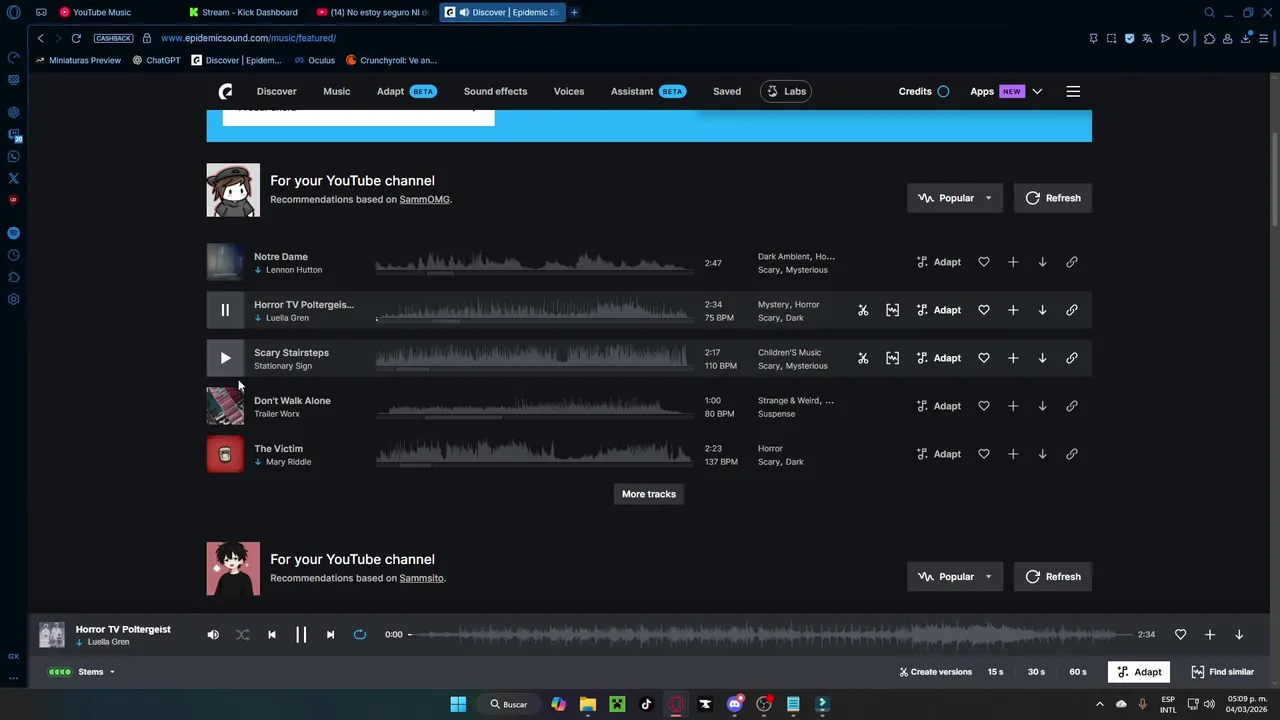The image size is (1280, 720).
Task: Open Popular sort dropdown for SammOMG recommendations
Action: coord(955,198)
